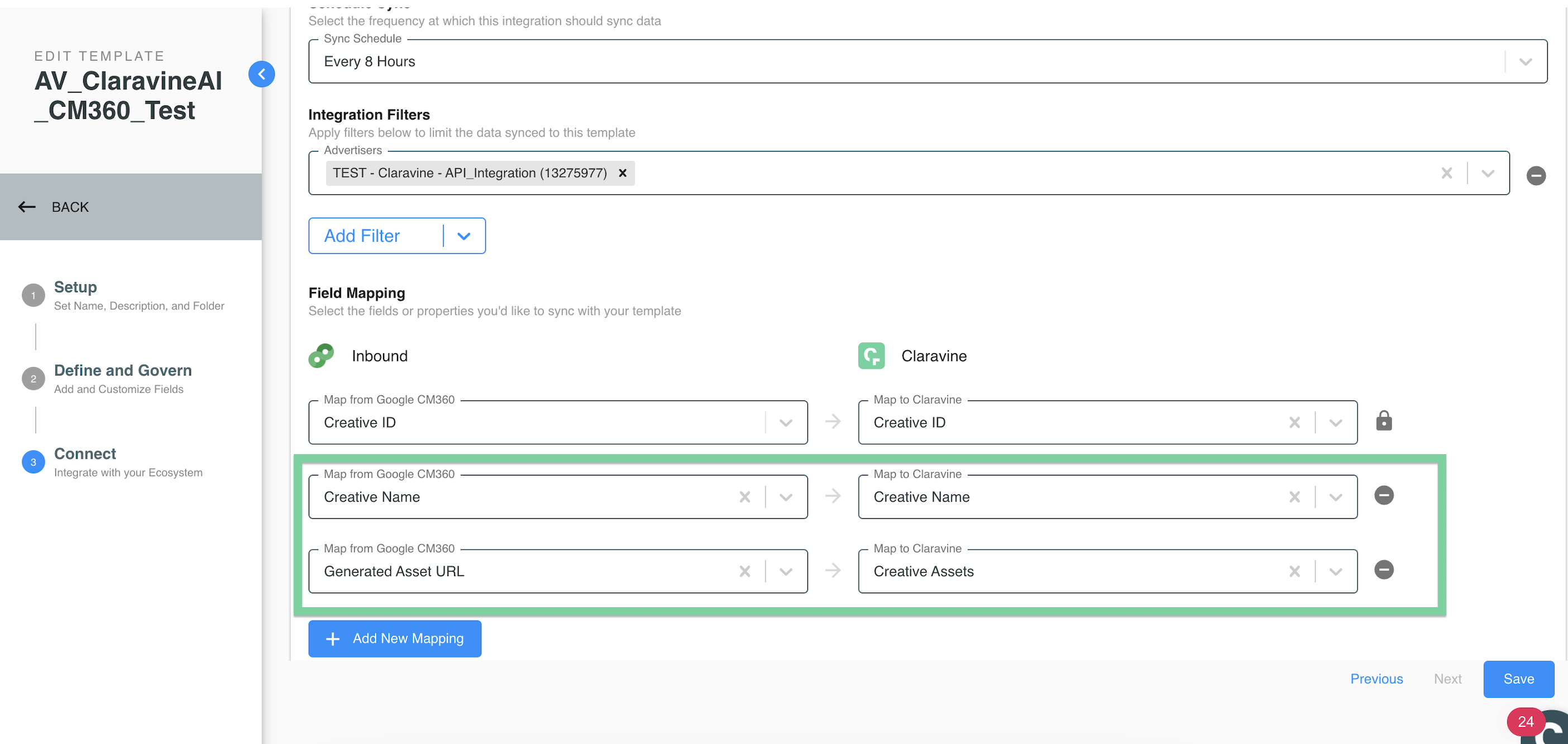The height and width of the screenshot is (744, 1568).
Task: Click the Save button
Action: point(1519,679)
